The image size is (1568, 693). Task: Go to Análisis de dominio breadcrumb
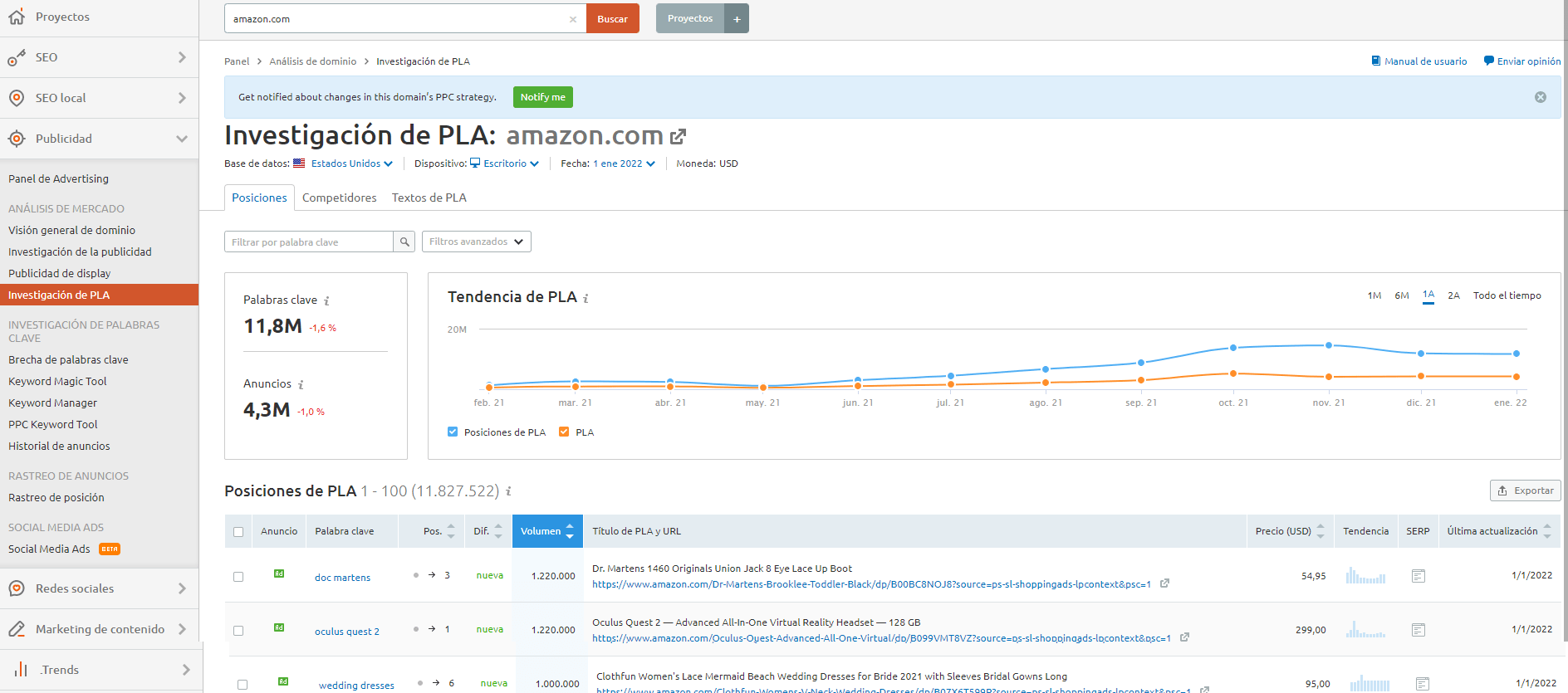(x=313, y=61)
